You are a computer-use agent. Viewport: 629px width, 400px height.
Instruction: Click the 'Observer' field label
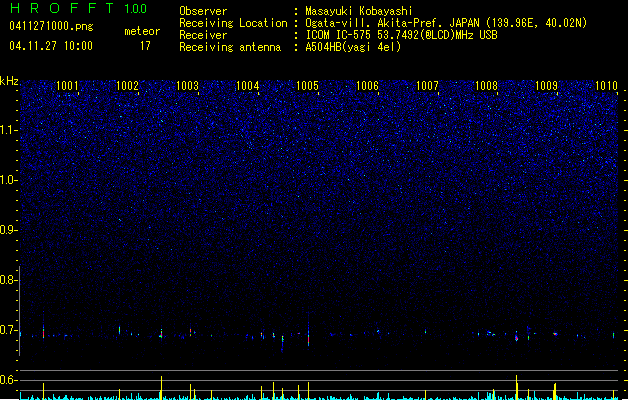tap(203, 11)
